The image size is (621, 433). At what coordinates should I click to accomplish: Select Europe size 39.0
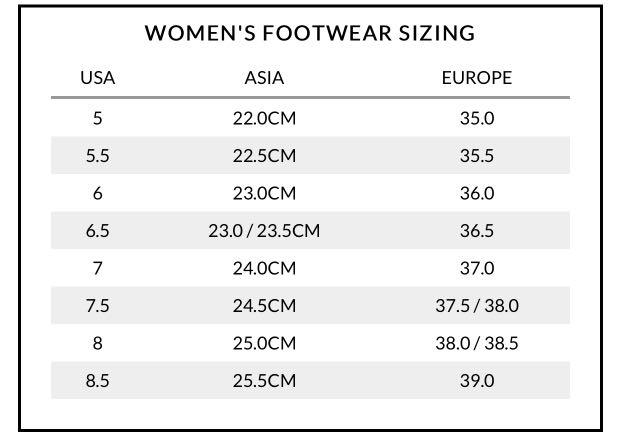[x=477, y=381]
